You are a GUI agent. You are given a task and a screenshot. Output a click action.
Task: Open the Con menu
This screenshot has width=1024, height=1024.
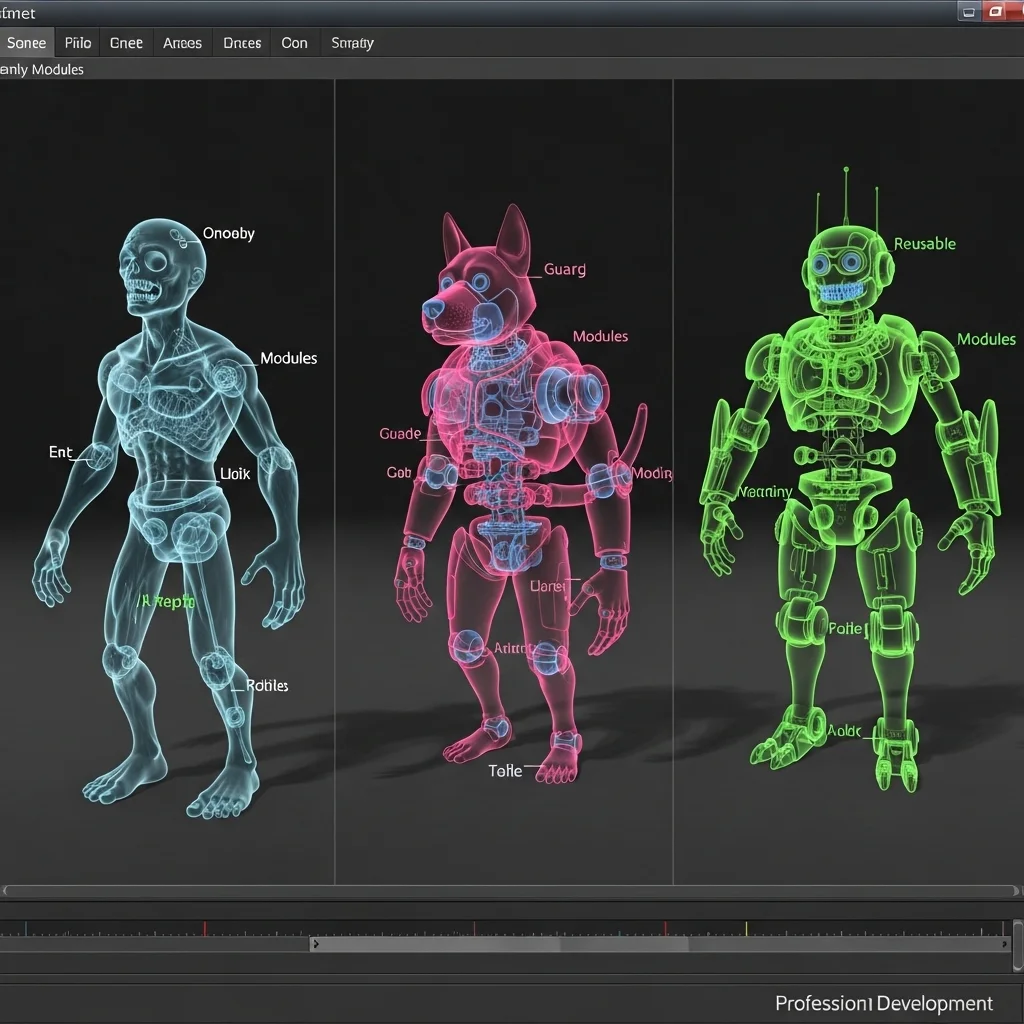click(x=294, y=42)
